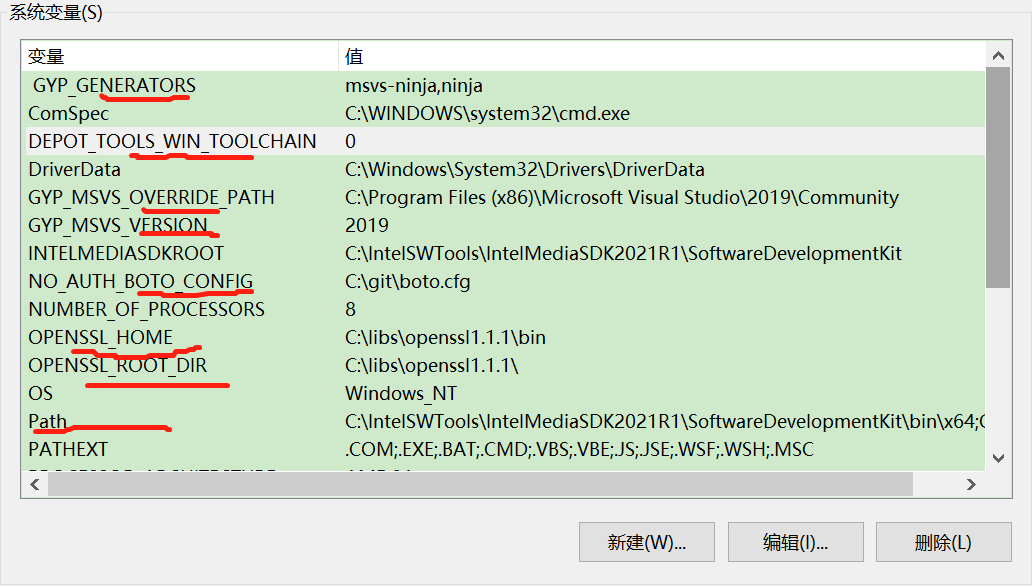Click the 删除(L) button
This screenshot has width=1032, height=586.
tap(943, 542)
